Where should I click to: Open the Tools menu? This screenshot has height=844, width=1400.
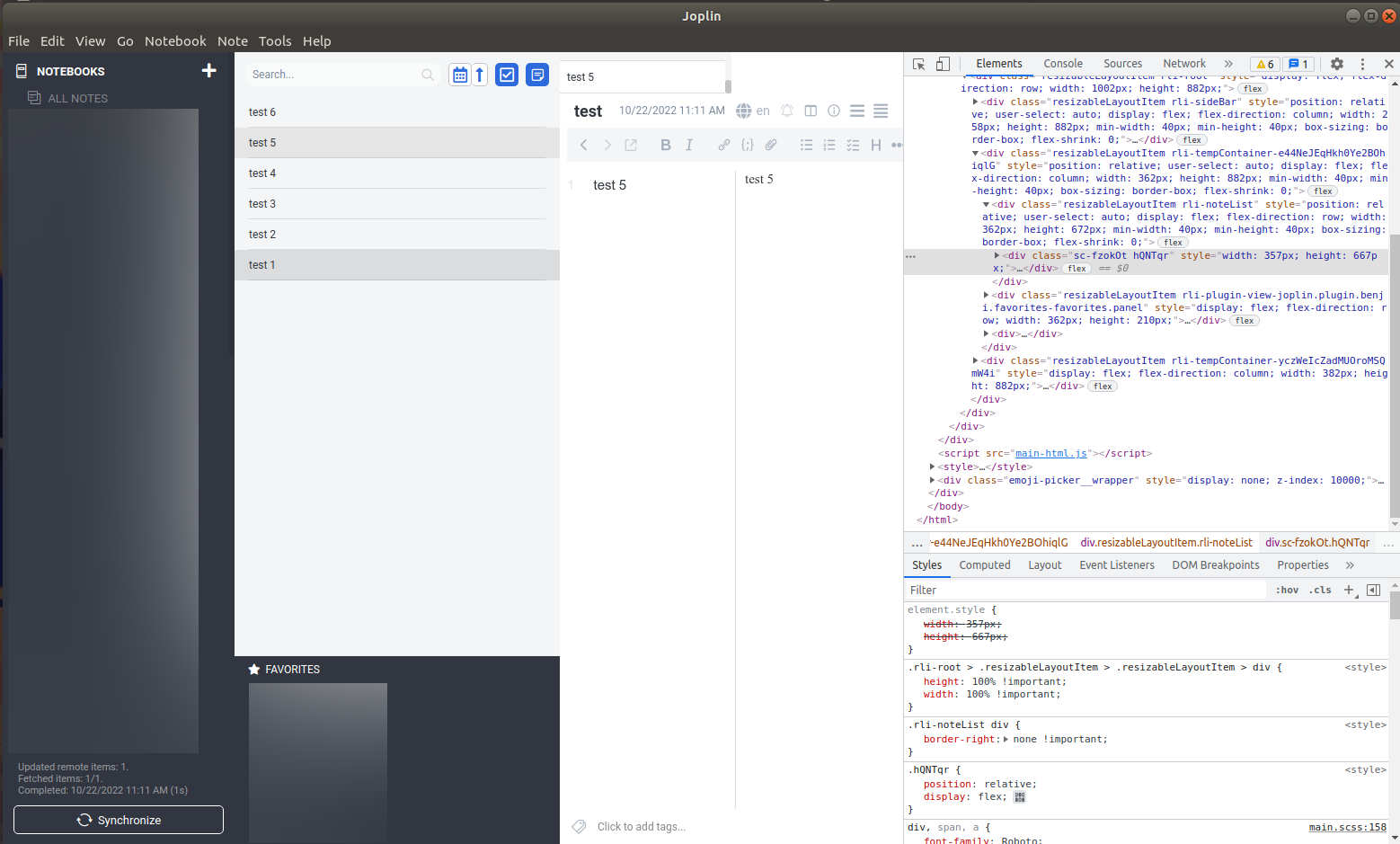275,41
